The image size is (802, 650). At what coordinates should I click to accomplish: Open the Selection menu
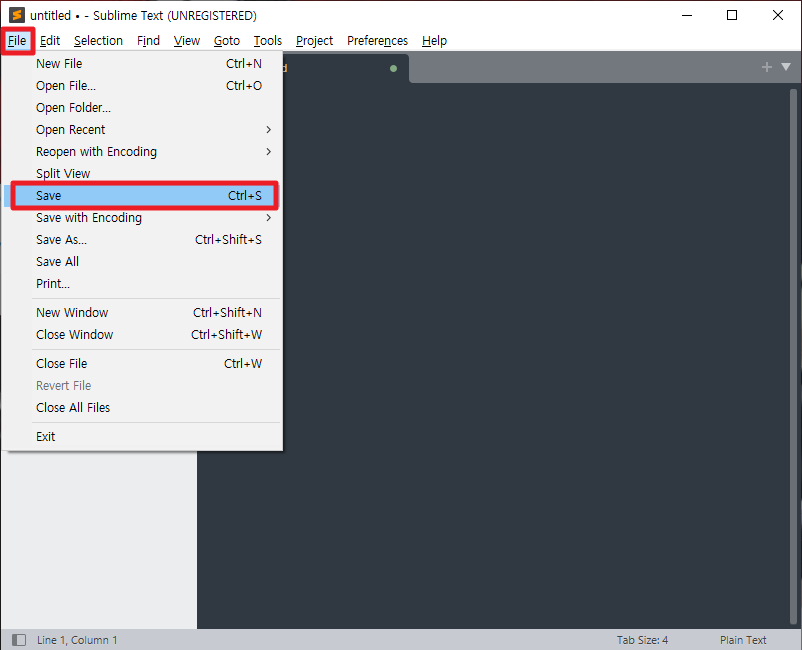coord(98,40)
